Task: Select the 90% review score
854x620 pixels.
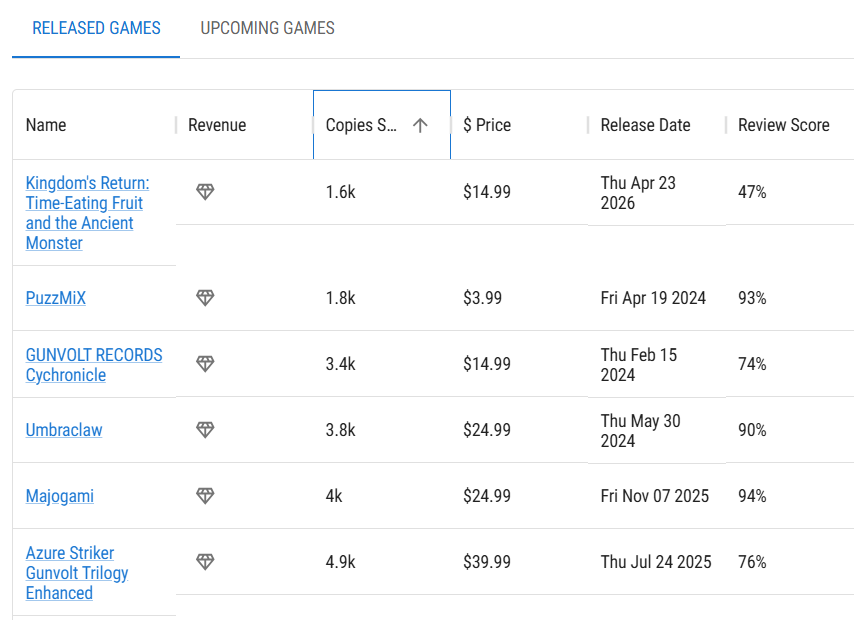Action: 752,430
